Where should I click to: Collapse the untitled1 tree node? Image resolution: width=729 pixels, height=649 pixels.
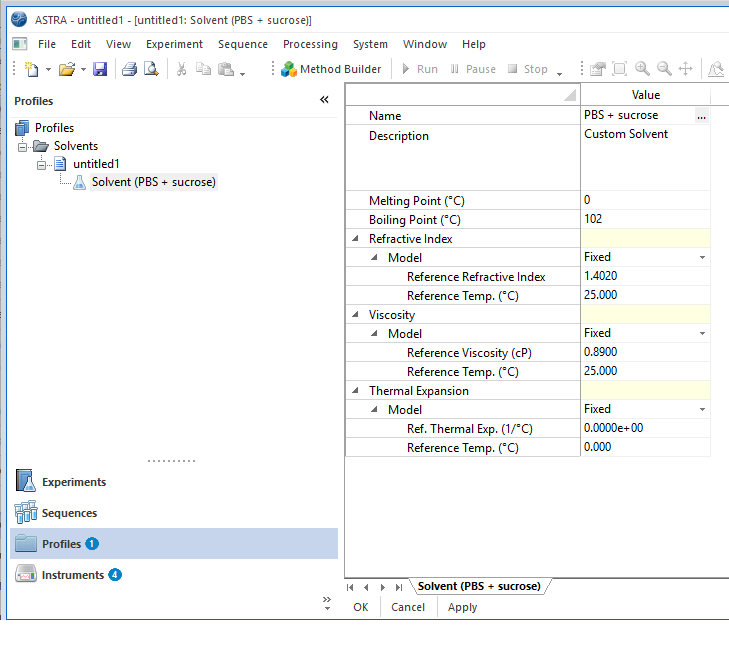(42, 164)
